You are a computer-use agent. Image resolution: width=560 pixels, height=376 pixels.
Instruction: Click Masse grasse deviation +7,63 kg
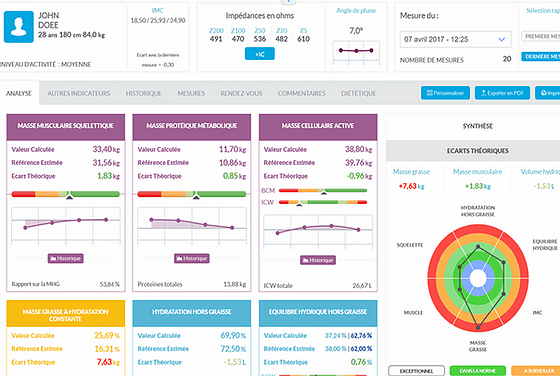[411, 186]
